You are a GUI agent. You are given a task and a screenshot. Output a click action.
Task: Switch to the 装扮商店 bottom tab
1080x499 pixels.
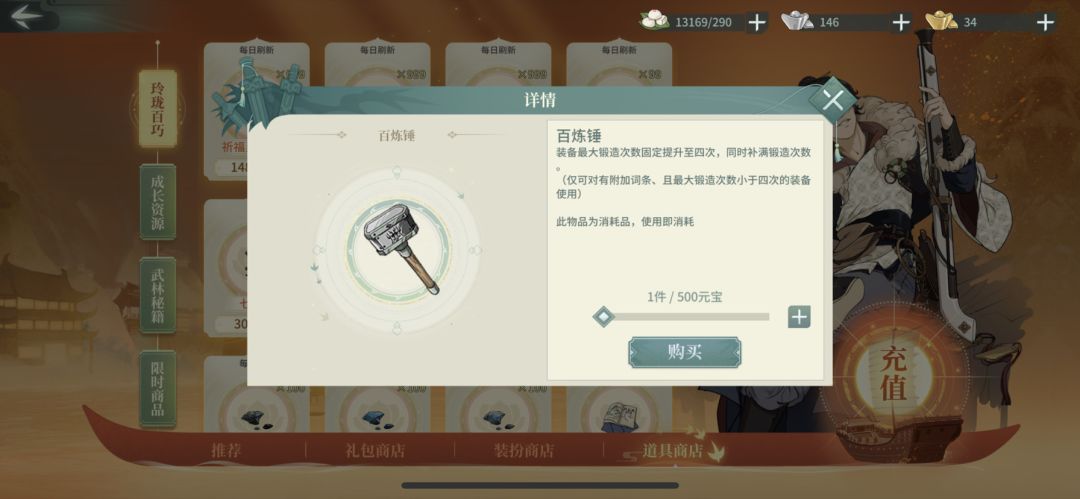pos(523,451)
